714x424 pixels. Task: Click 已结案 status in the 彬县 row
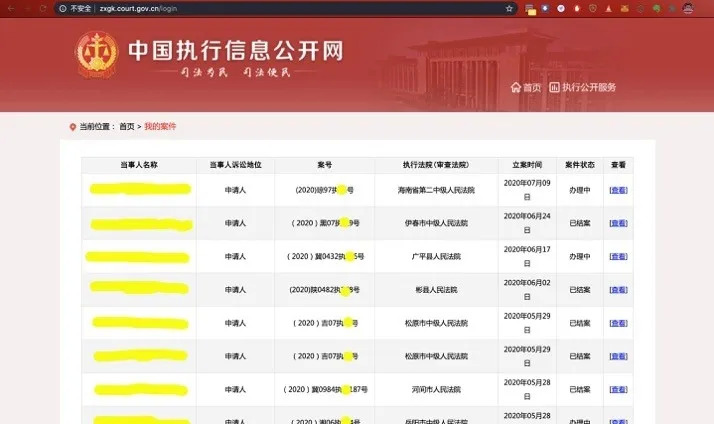(580, 290)
